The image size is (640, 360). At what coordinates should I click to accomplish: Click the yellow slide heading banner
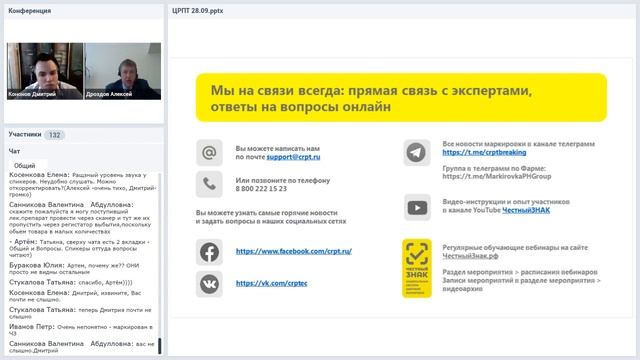pyautogui.click(x=401, y=98)
